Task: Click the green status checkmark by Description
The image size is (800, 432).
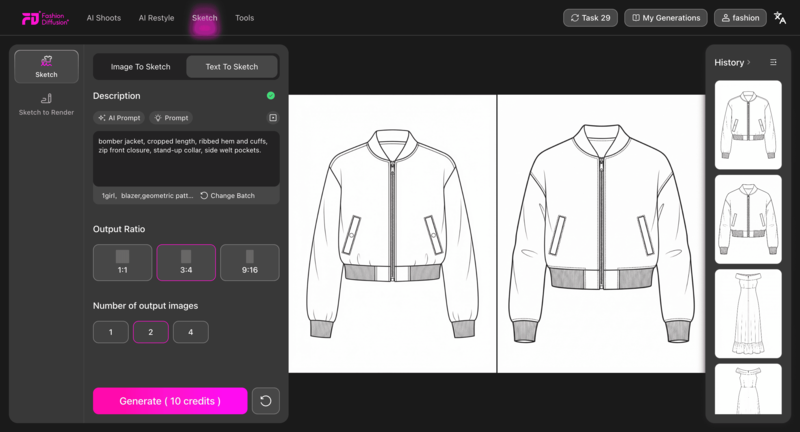Action: pos(271,96)
